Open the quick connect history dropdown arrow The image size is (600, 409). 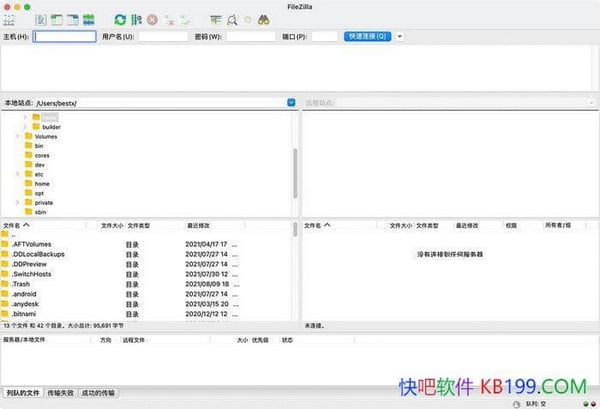click(400, 36)
